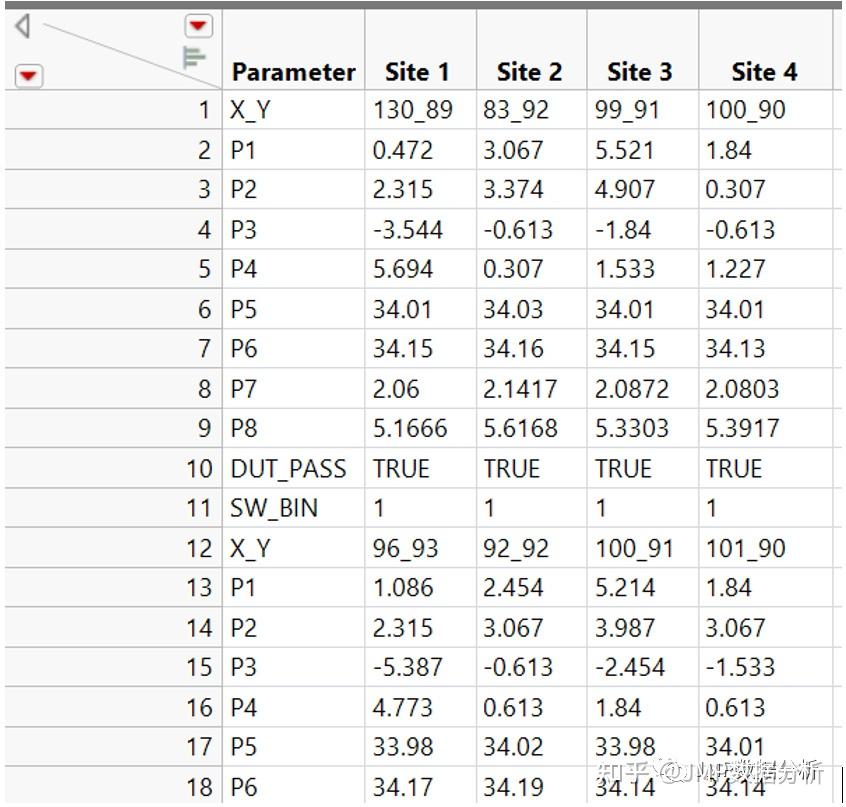This screenshot has width=846, height=807.
Task: Click the Site 4 column header
Action: click(x=764, y=72)
